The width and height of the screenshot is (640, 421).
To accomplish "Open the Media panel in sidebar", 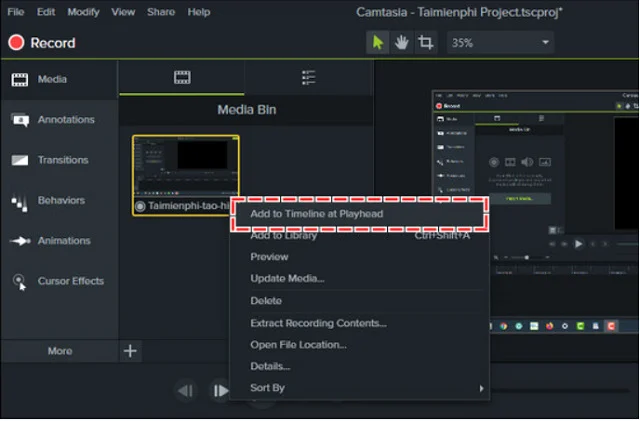I will pyautogui.click(x=59, y=80).
